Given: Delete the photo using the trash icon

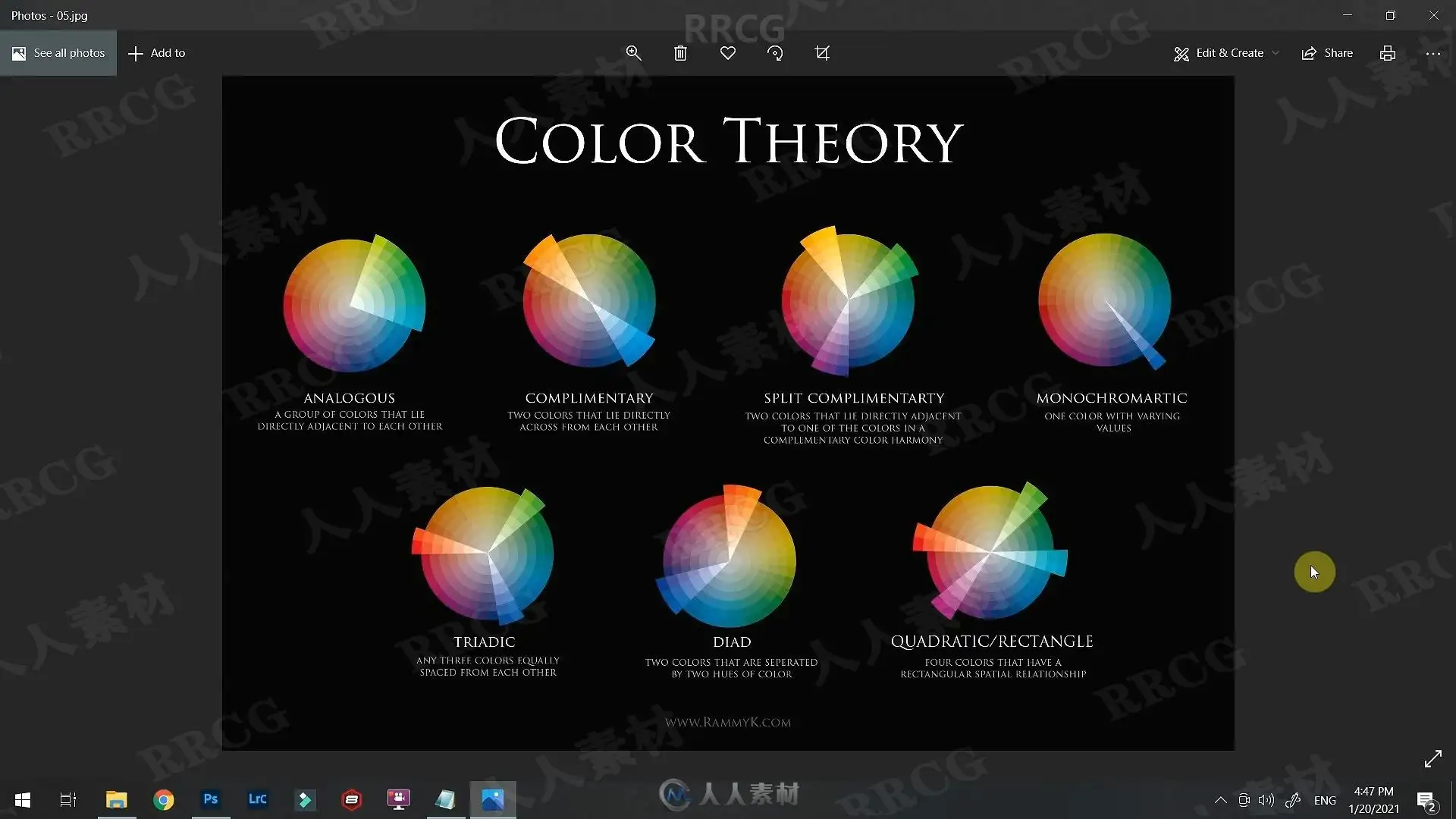Looking at the screenshot, I should 680,53.
